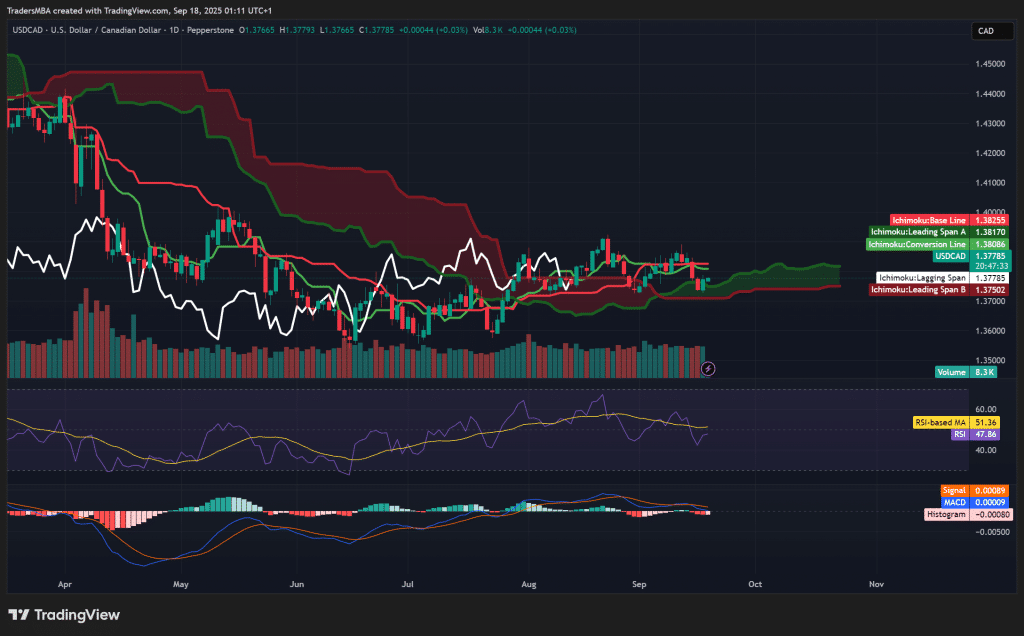Select the RSI-based MA value label
Screen dimensions: 1024x636
click(x=957, y=422)
